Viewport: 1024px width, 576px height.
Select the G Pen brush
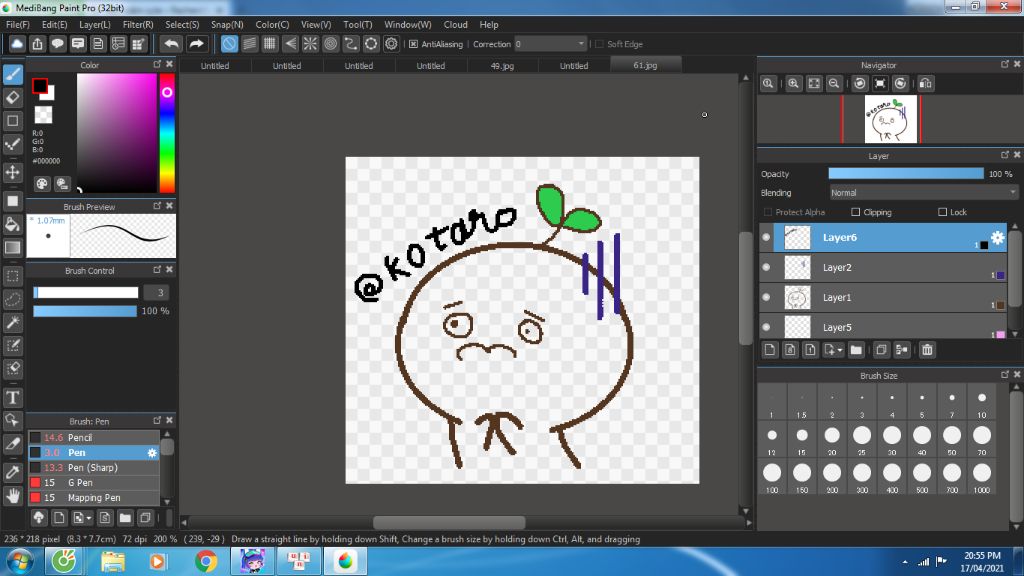93,483
